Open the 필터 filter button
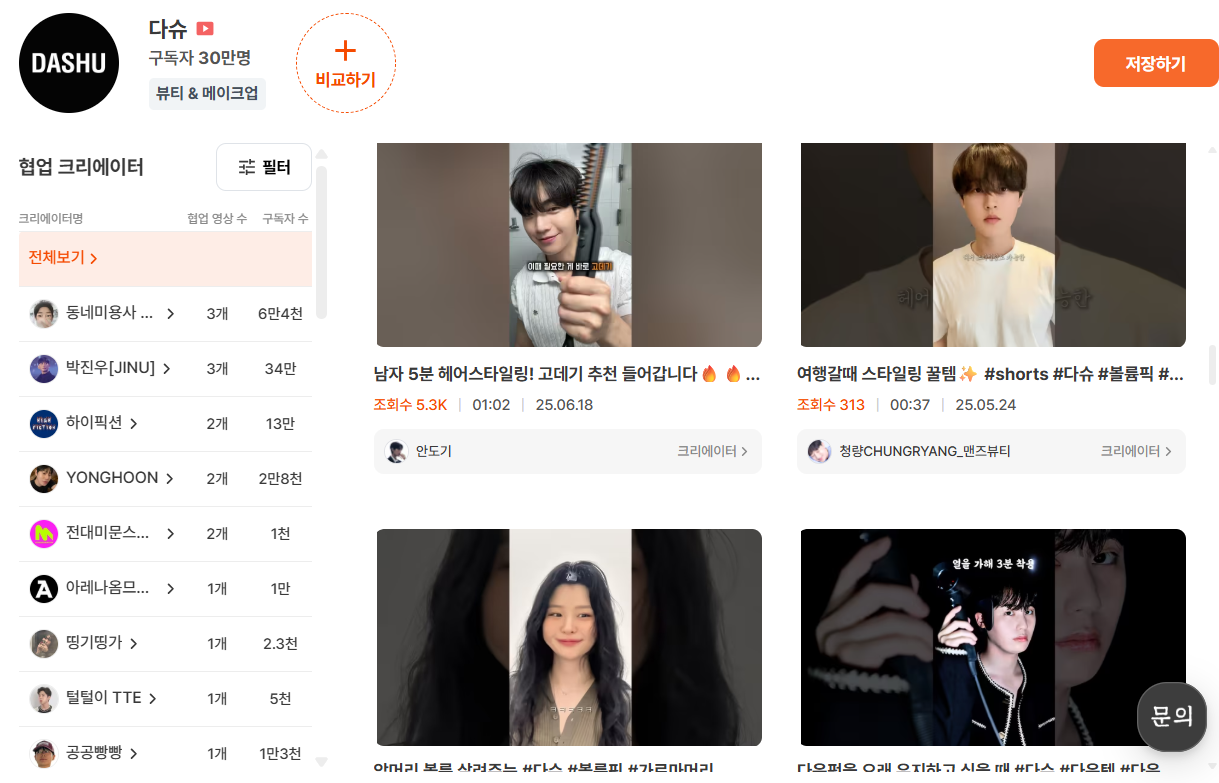 264,167
